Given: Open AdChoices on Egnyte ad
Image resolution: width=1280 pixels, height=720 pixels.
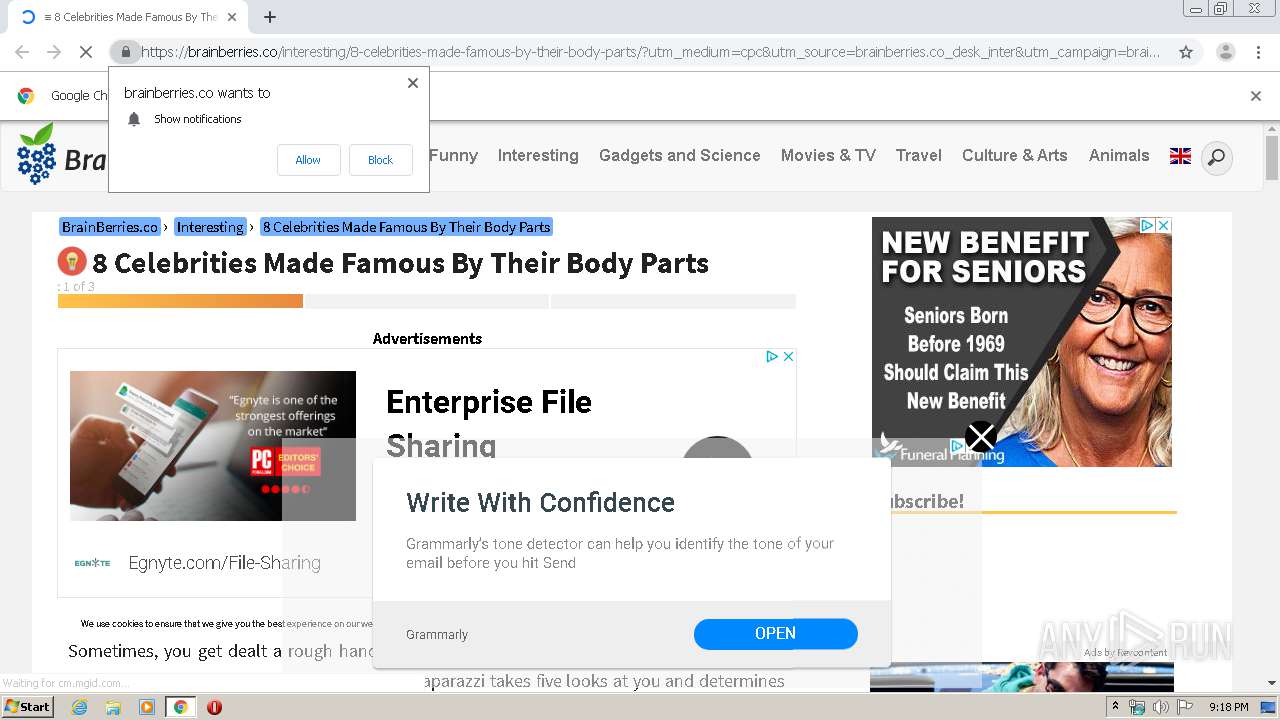Looking at the screenshot, I should tap(772, 356).
